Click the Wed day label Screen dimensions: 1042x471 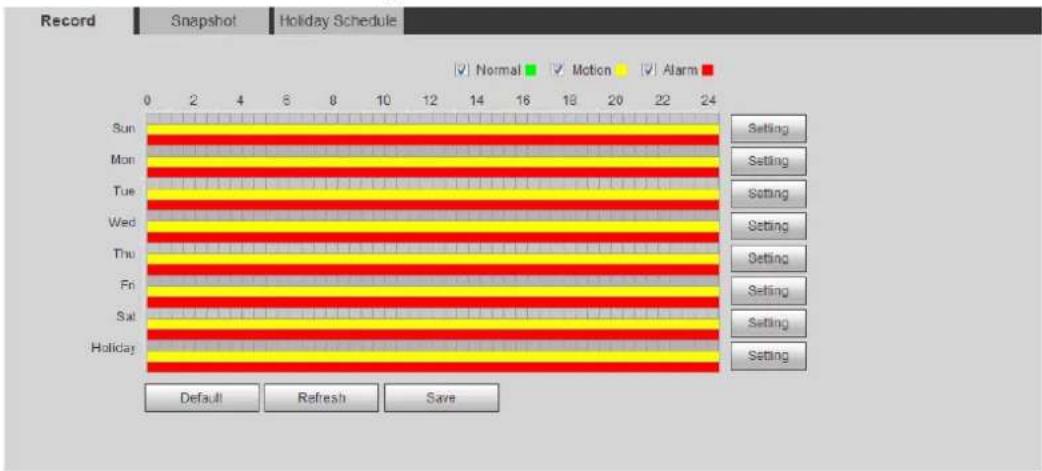(x=122, y=222)
